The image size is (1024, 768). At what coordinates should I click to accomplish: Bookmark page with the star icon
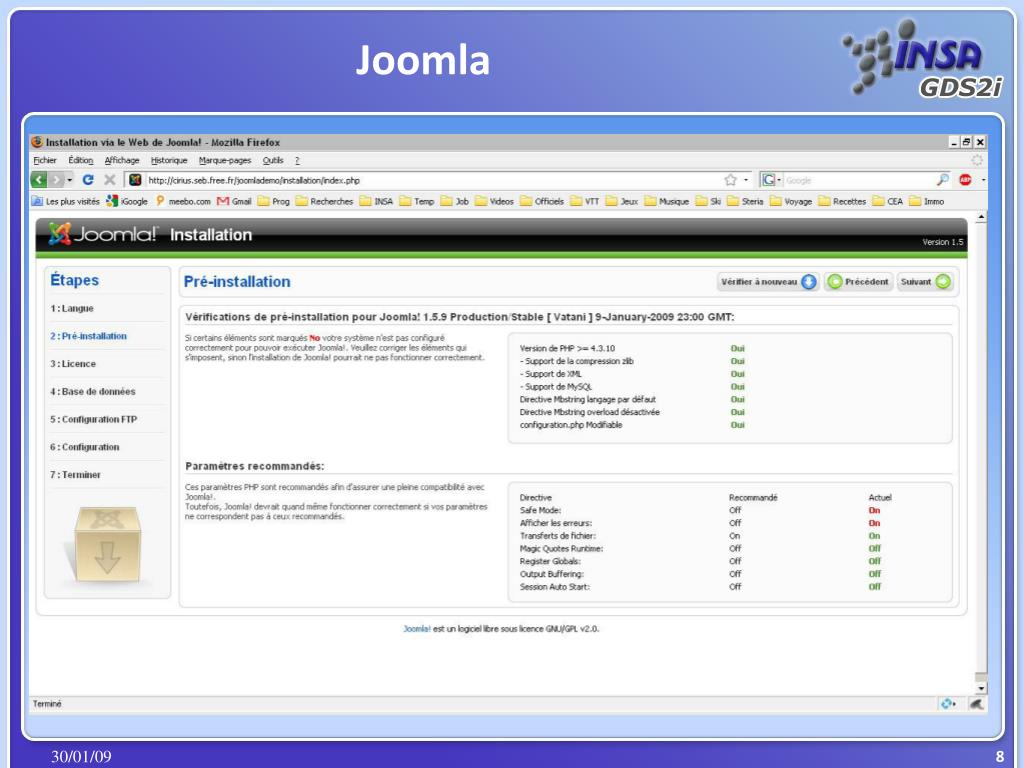[730, 180]
